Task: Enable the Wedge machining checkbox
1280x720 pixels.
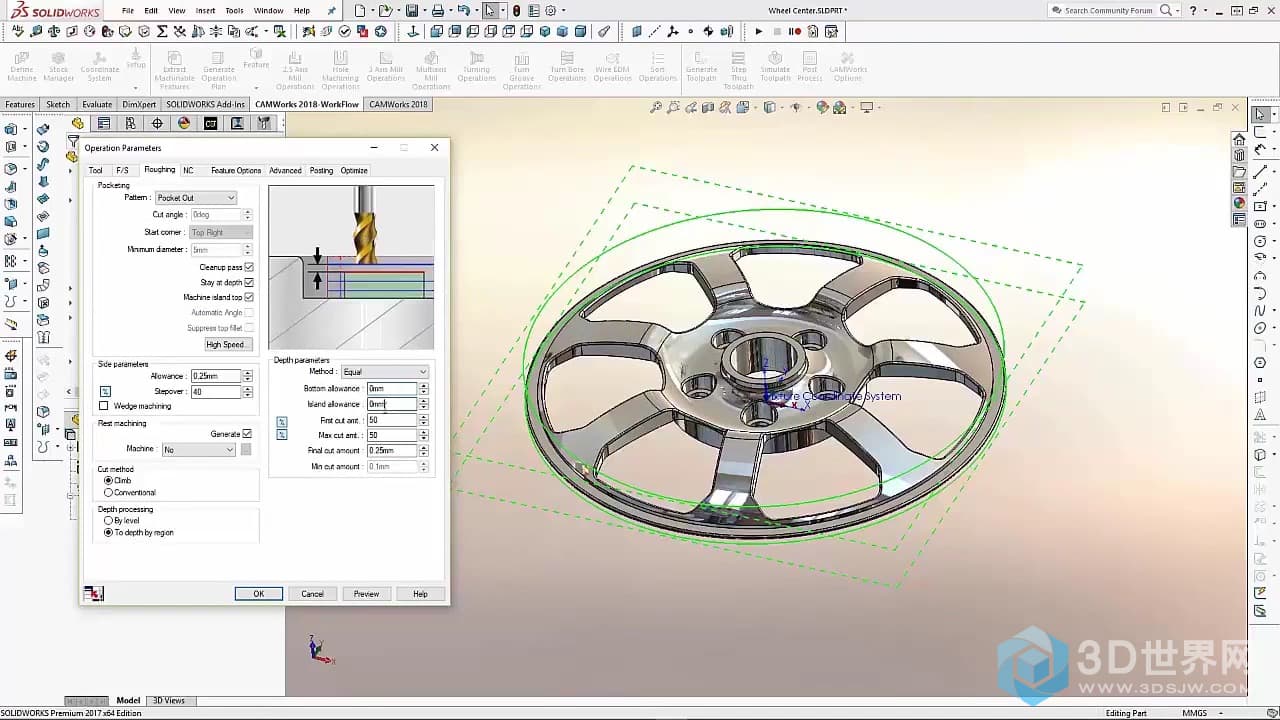Action: point(104,406)
